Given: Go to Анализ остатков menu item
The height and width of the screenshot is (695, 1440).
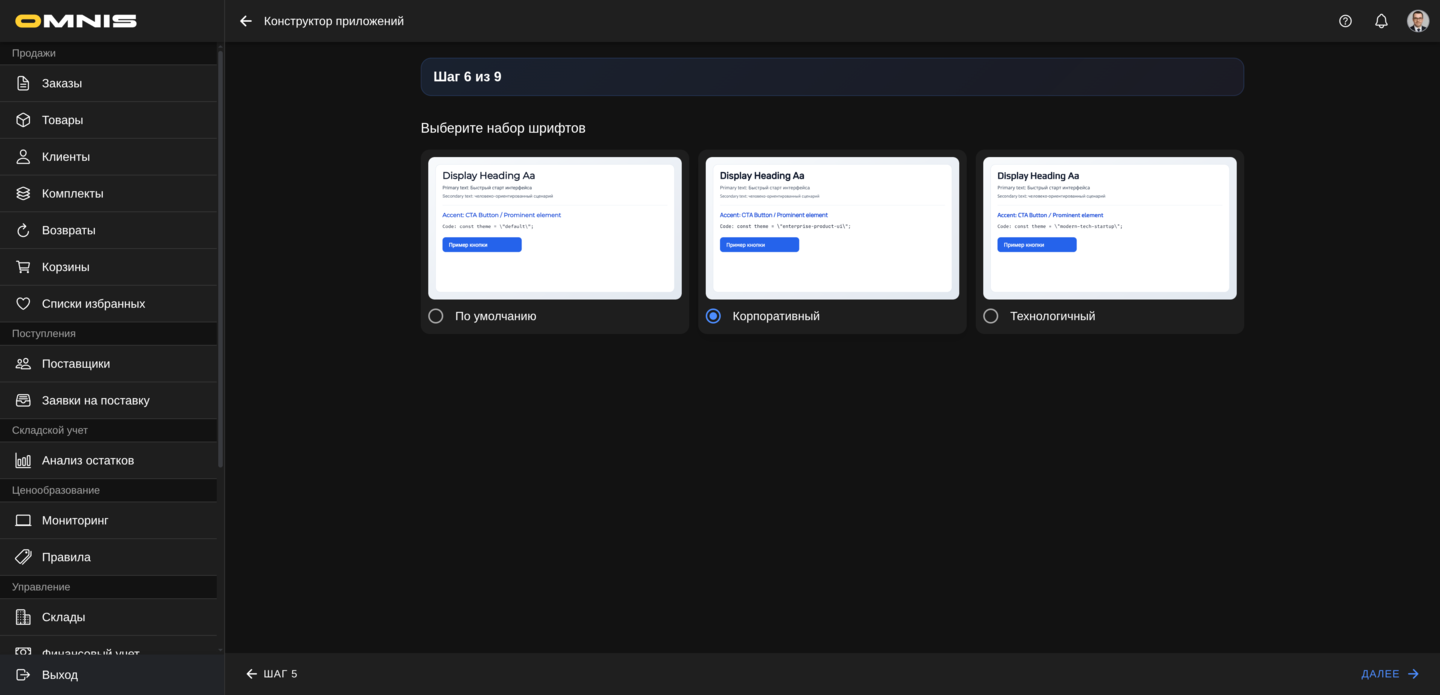Looking at the screenshot, I should [x=88, y=460].
